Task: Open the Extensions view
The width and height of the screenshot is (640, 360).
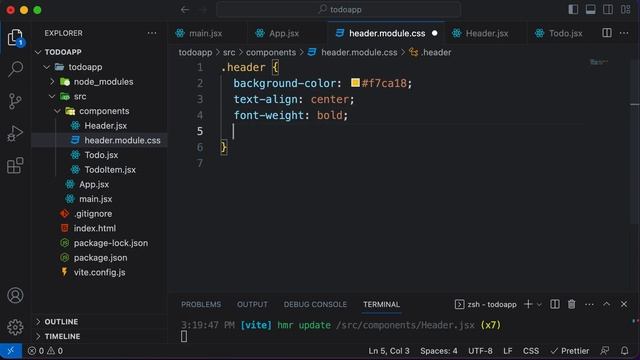Action: click(x=15, y=165)
